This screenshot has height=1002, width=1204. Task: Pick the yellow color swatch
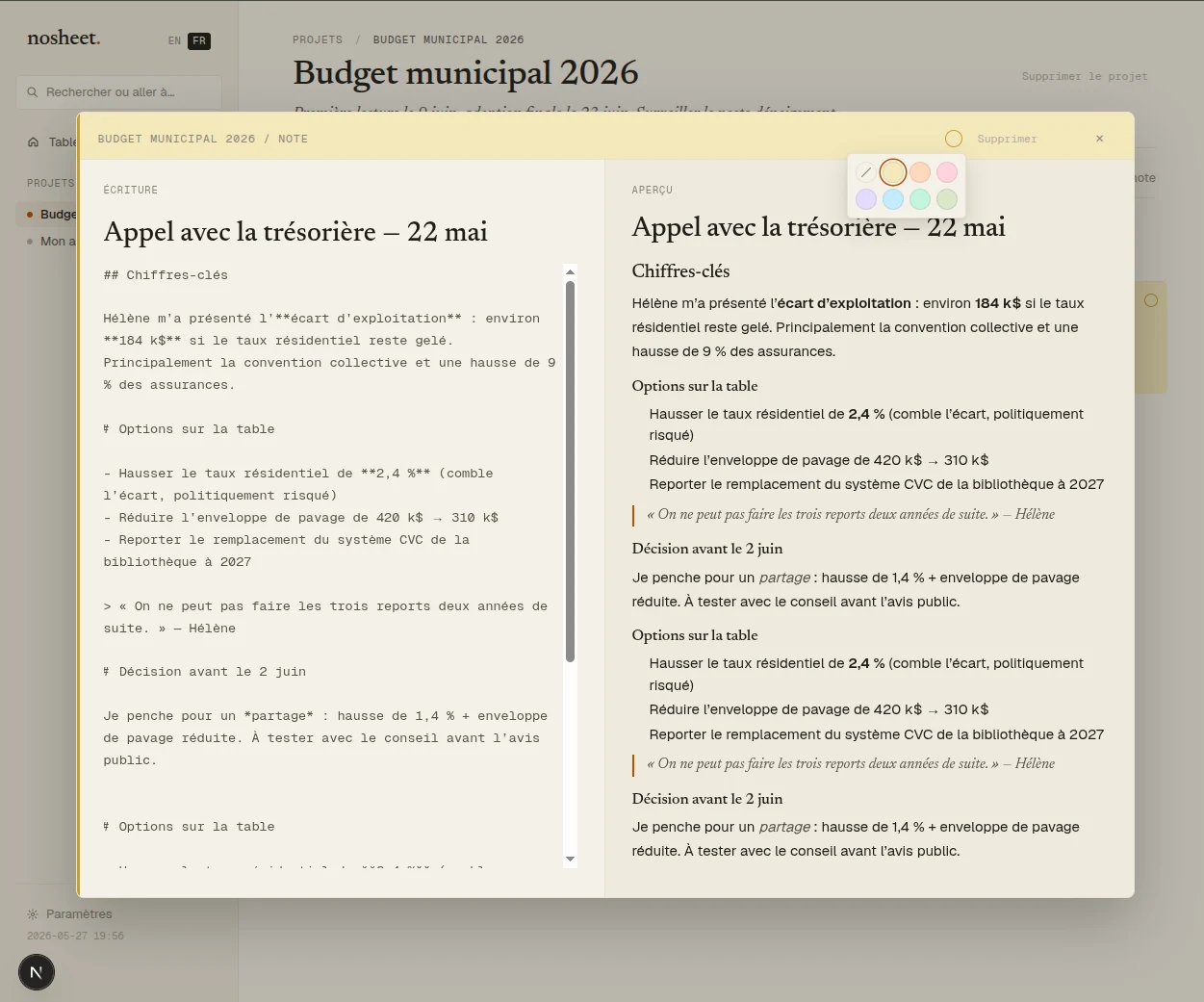(893, 172)
